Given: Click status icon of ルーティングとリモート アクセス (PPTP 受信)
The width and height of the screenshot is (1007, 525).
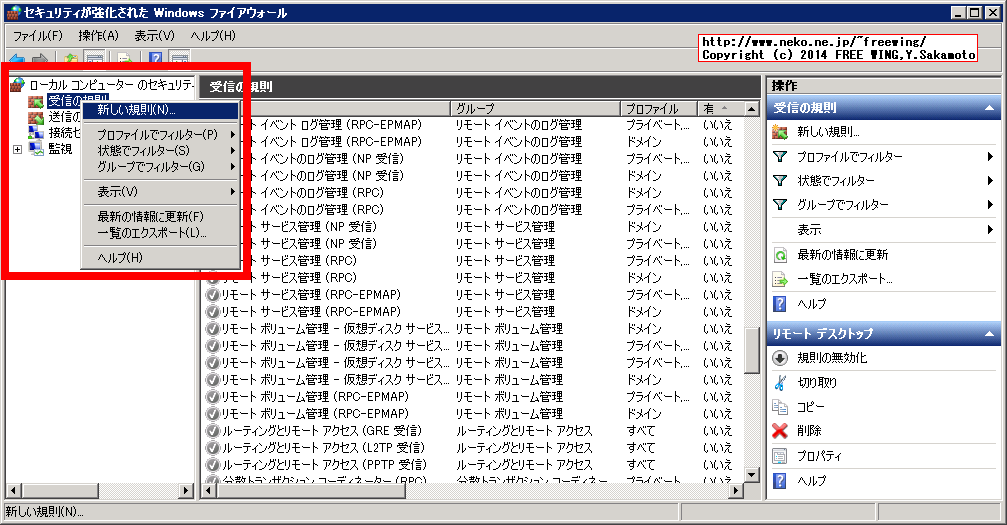Looking at the screenshot, I should pyautogui.click(x=213, y=465).
